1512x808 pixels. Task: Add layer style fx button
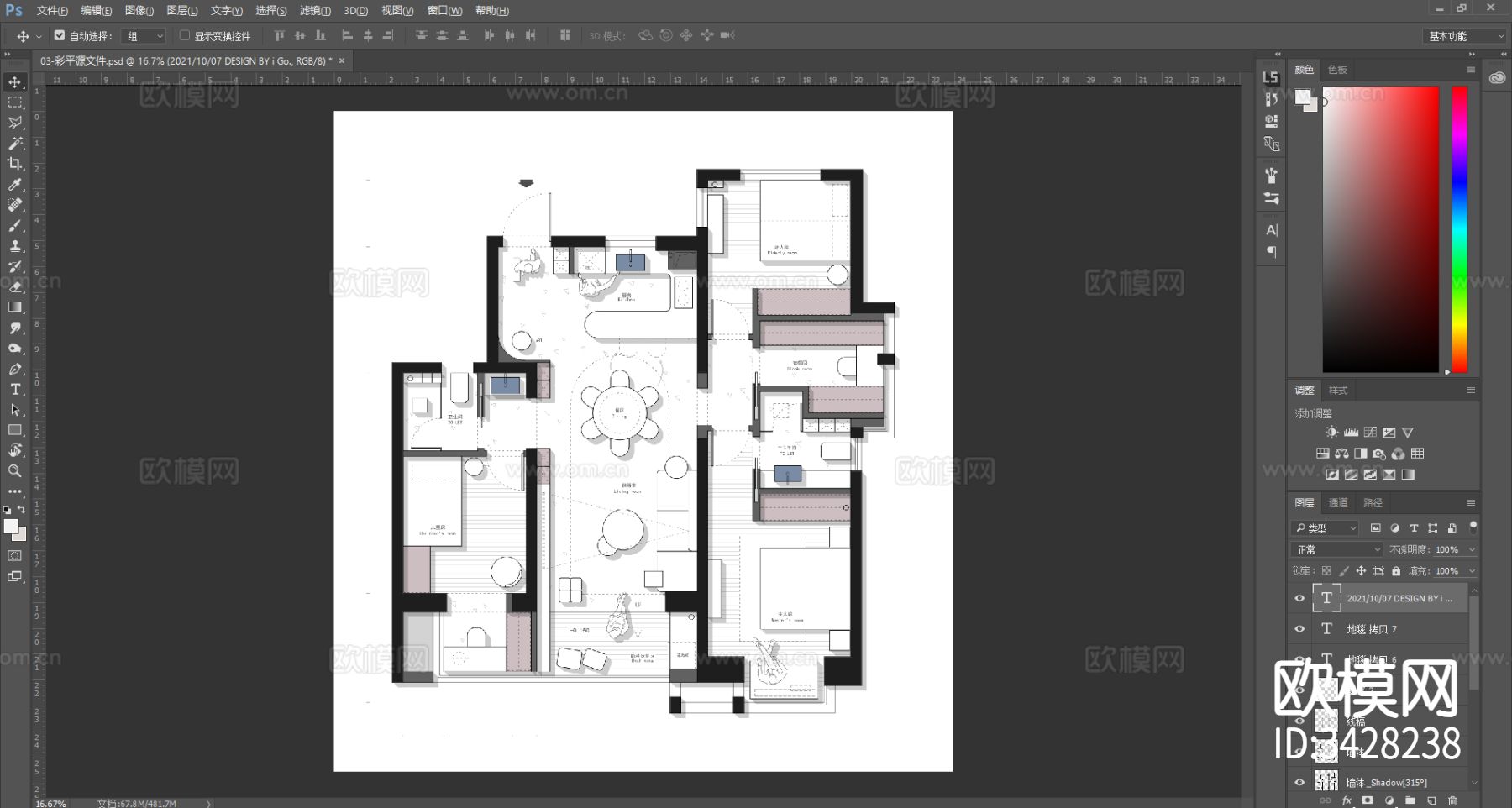coord(1347,800)
